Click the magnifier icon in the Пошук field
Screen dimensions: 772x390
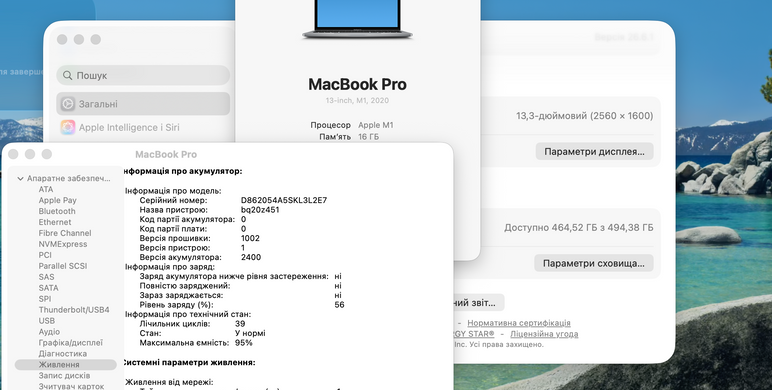[67, 75]
